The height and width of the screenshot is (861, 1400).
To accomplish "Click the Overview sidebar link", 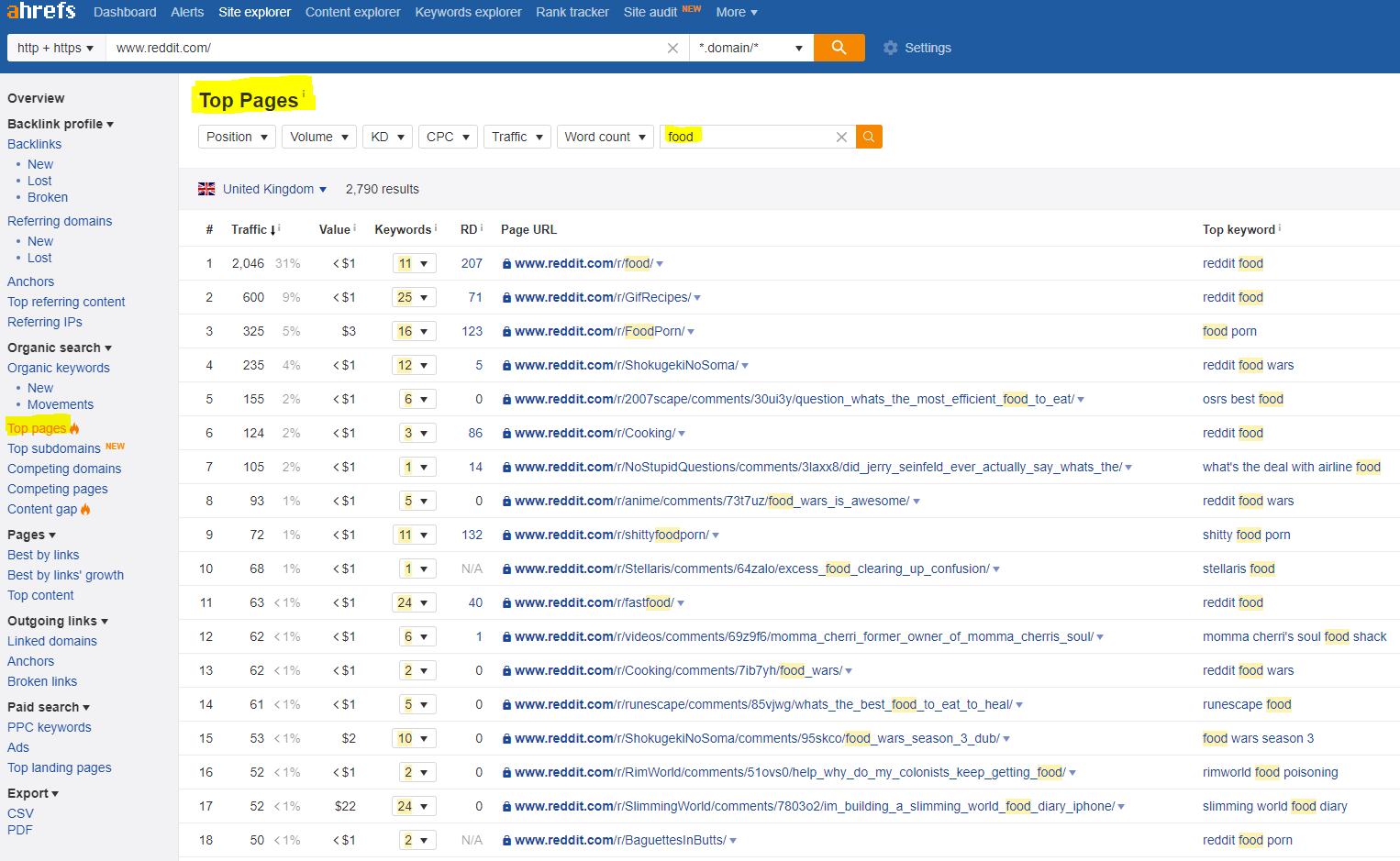I will [36, 98].
